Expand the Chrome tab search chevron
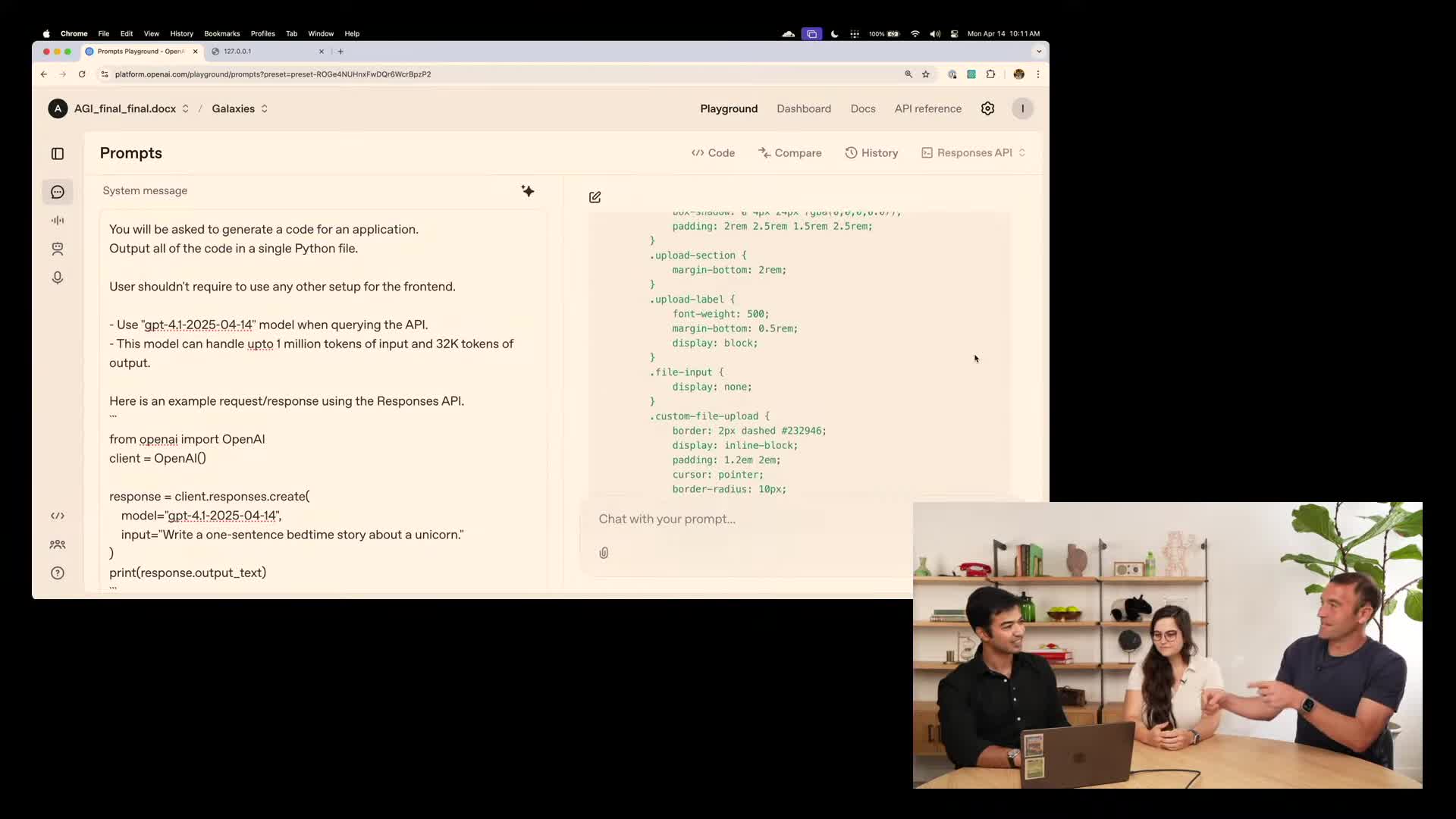1456x819 pixels. pyautogui.click(x=1039, y=52)
